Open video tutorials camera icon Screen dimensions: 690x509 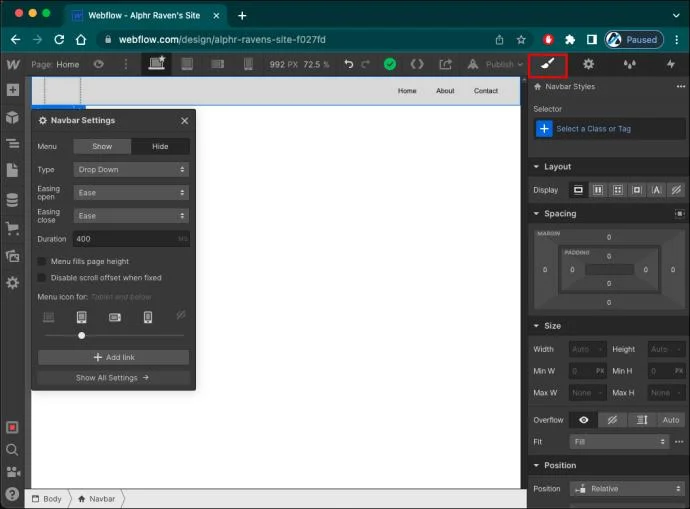click(13, 472)
